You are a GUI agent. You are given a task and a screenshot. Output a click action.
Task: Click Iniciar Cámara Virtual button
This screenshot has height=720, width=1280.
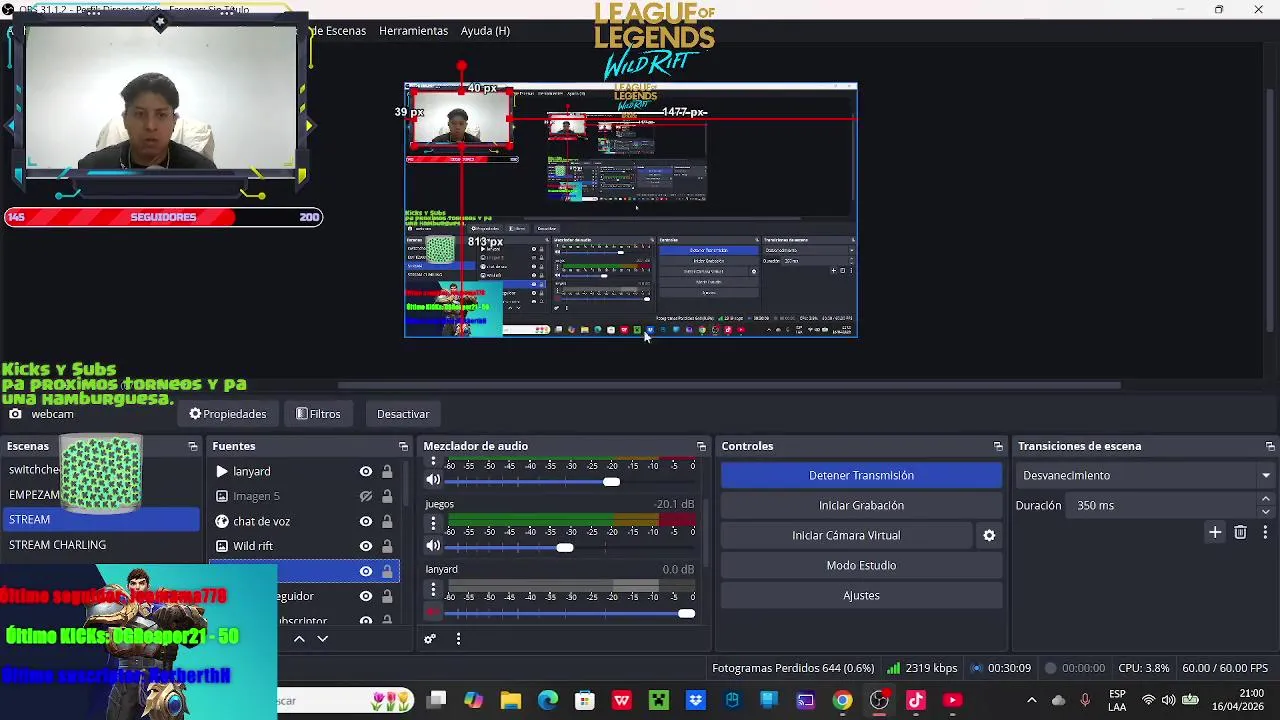tap(846, 535)
